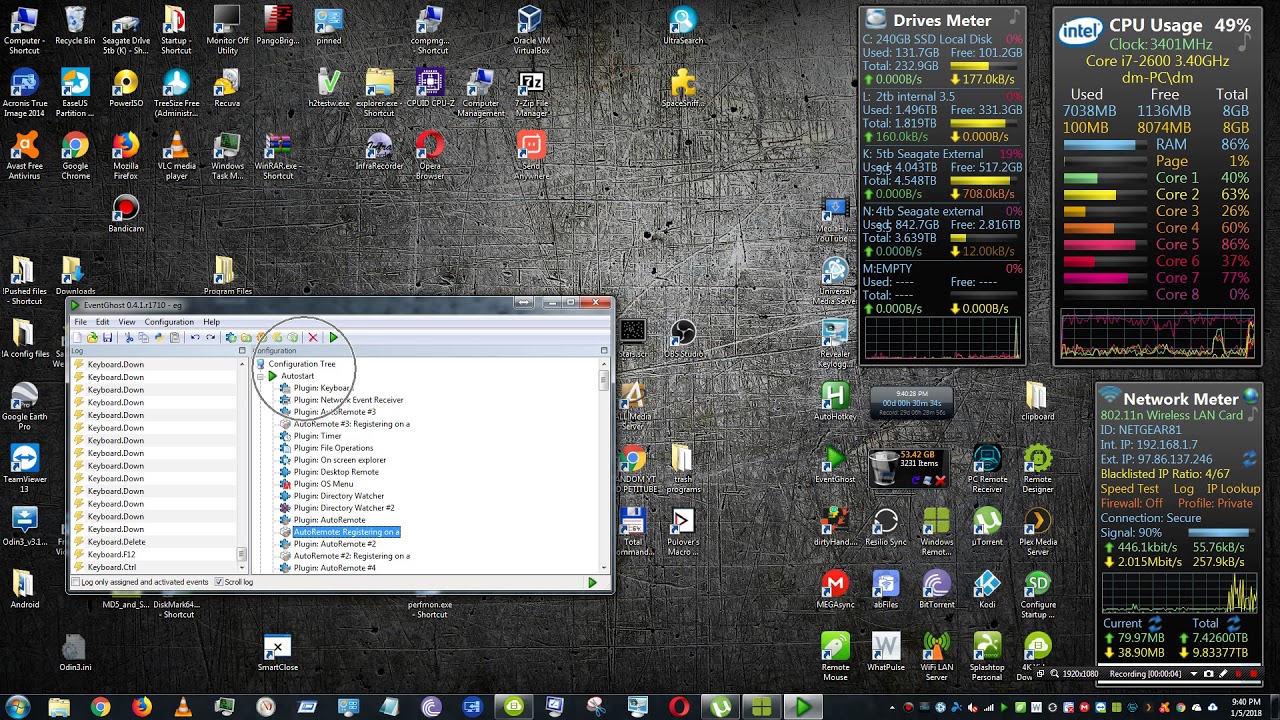The height and width of the screenshot is (720, 1280).
Task: Open the EventGhost File menu
Action: point(80,322)
